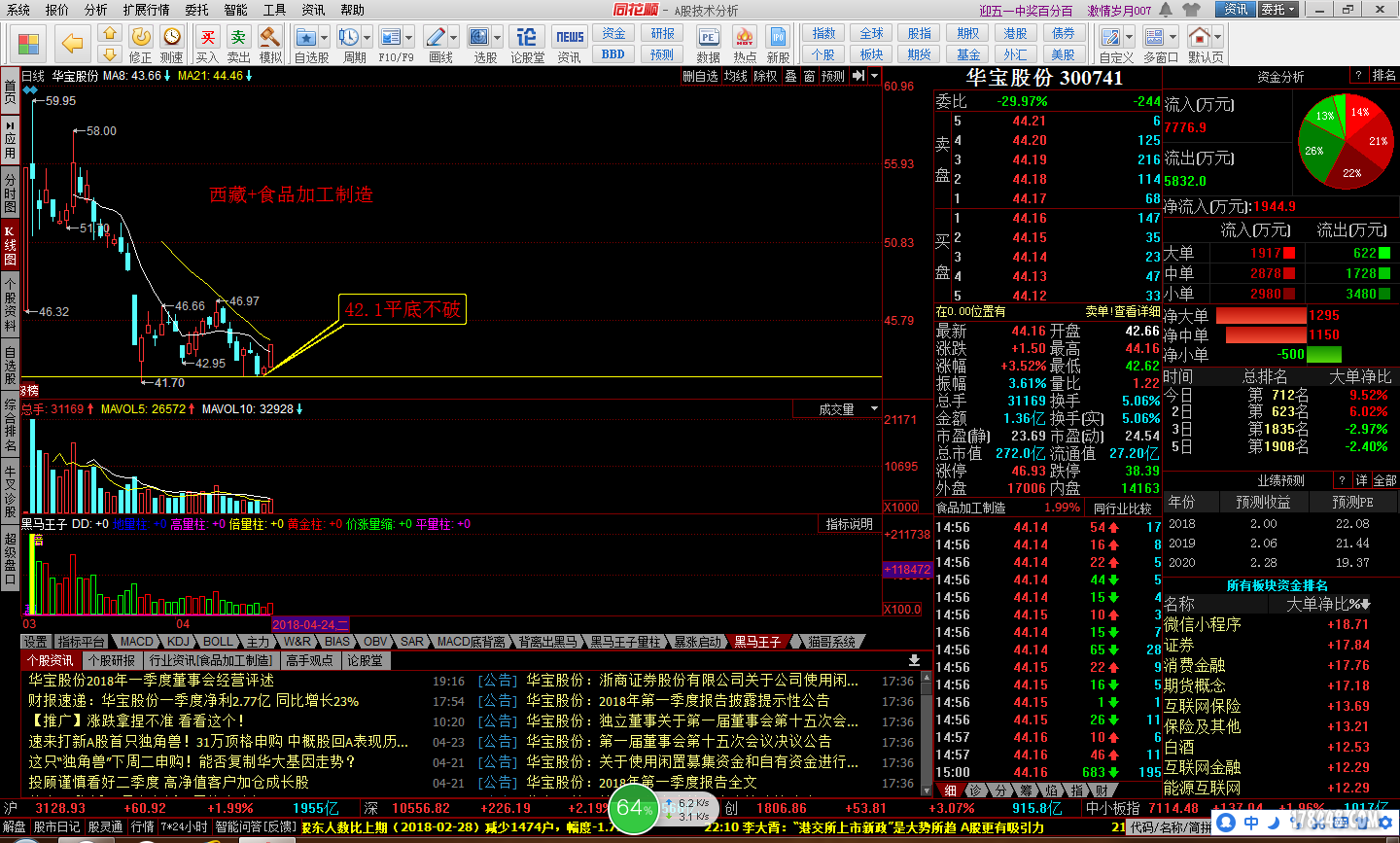Toggle the 叠 overlay chart option

tap(790, 76)
